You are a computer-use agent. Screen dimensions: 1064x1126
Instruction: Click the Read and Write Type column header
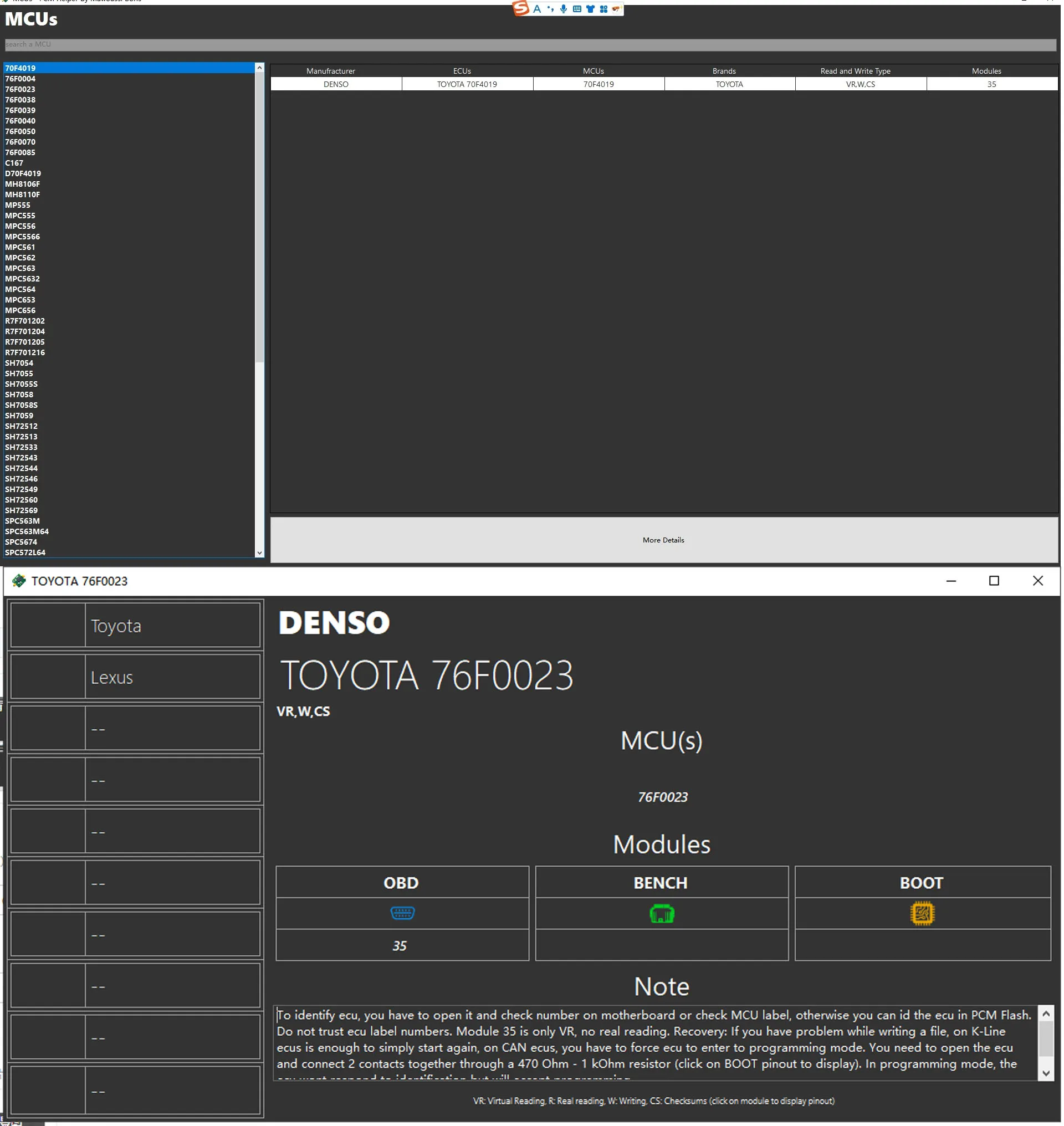tap(855, 71)
